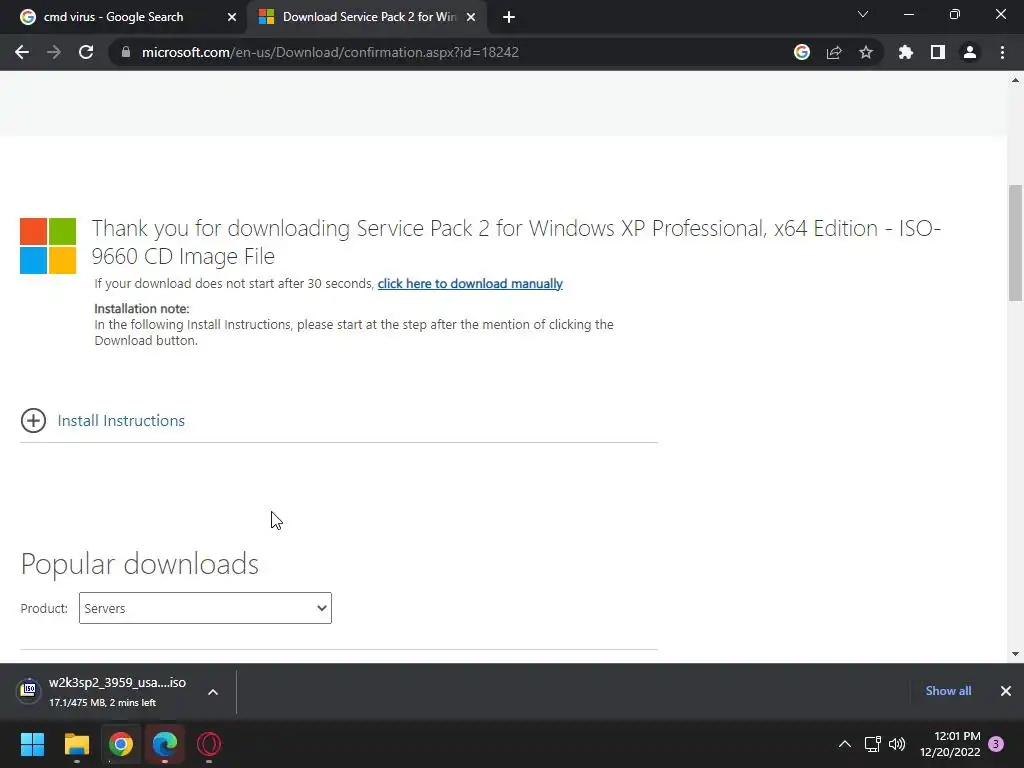
Task: Open the volume tray icon
Action: [x=897, y=744]
